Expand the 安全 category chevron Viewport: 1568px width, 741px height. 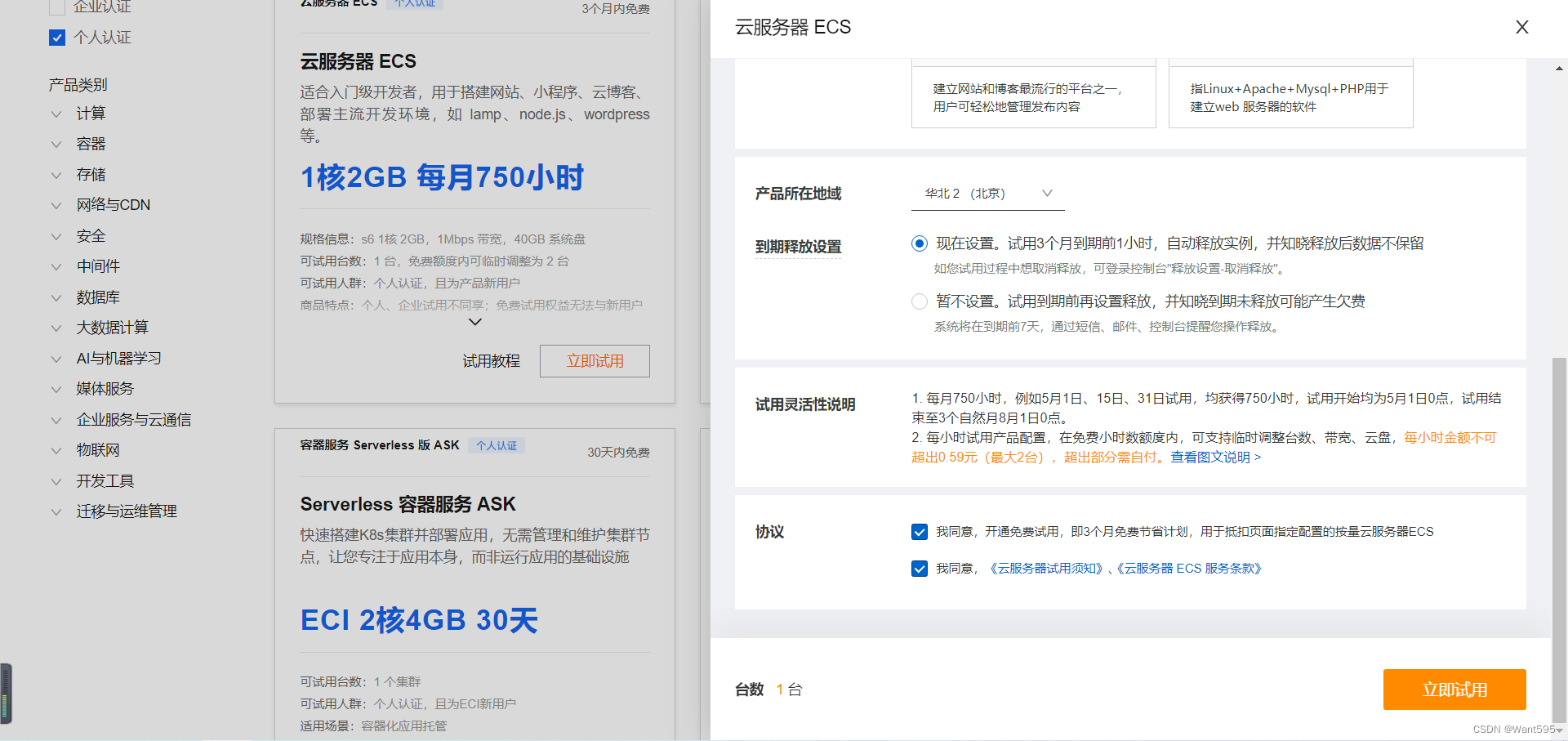56,236
